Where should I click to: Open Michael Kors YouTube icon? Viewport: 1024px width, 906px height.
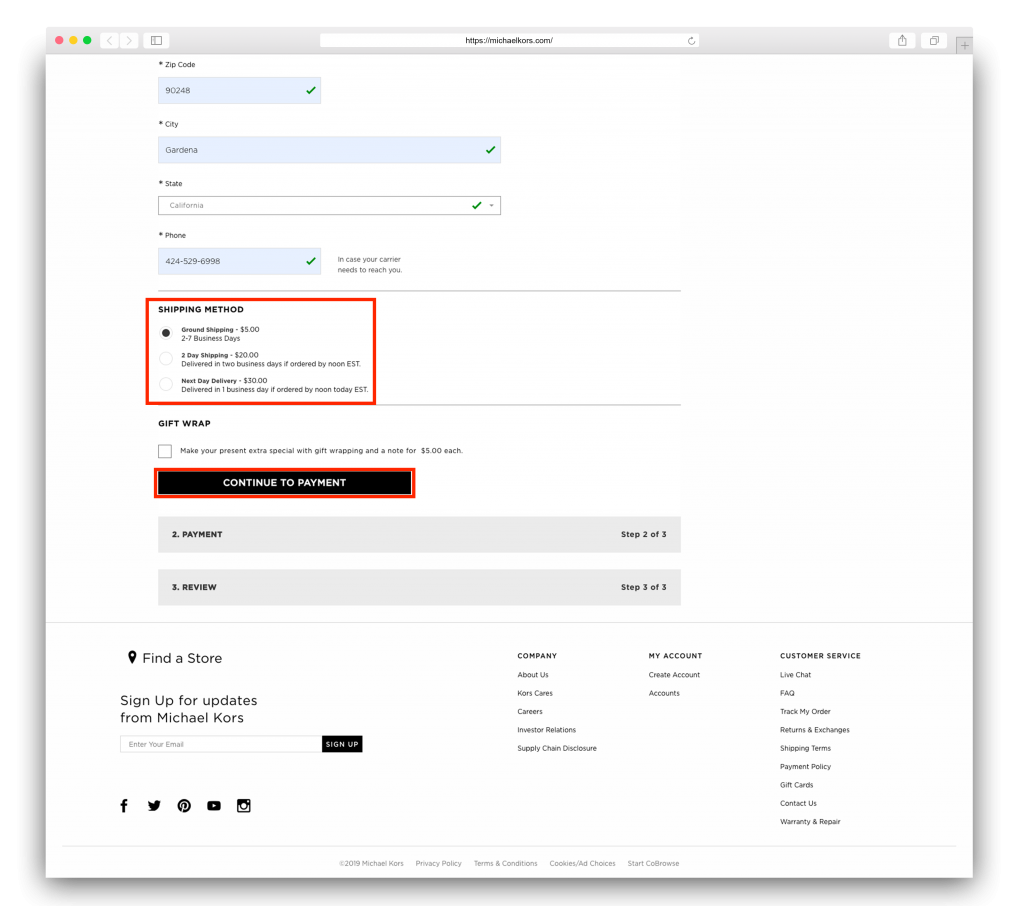point(214,805)
